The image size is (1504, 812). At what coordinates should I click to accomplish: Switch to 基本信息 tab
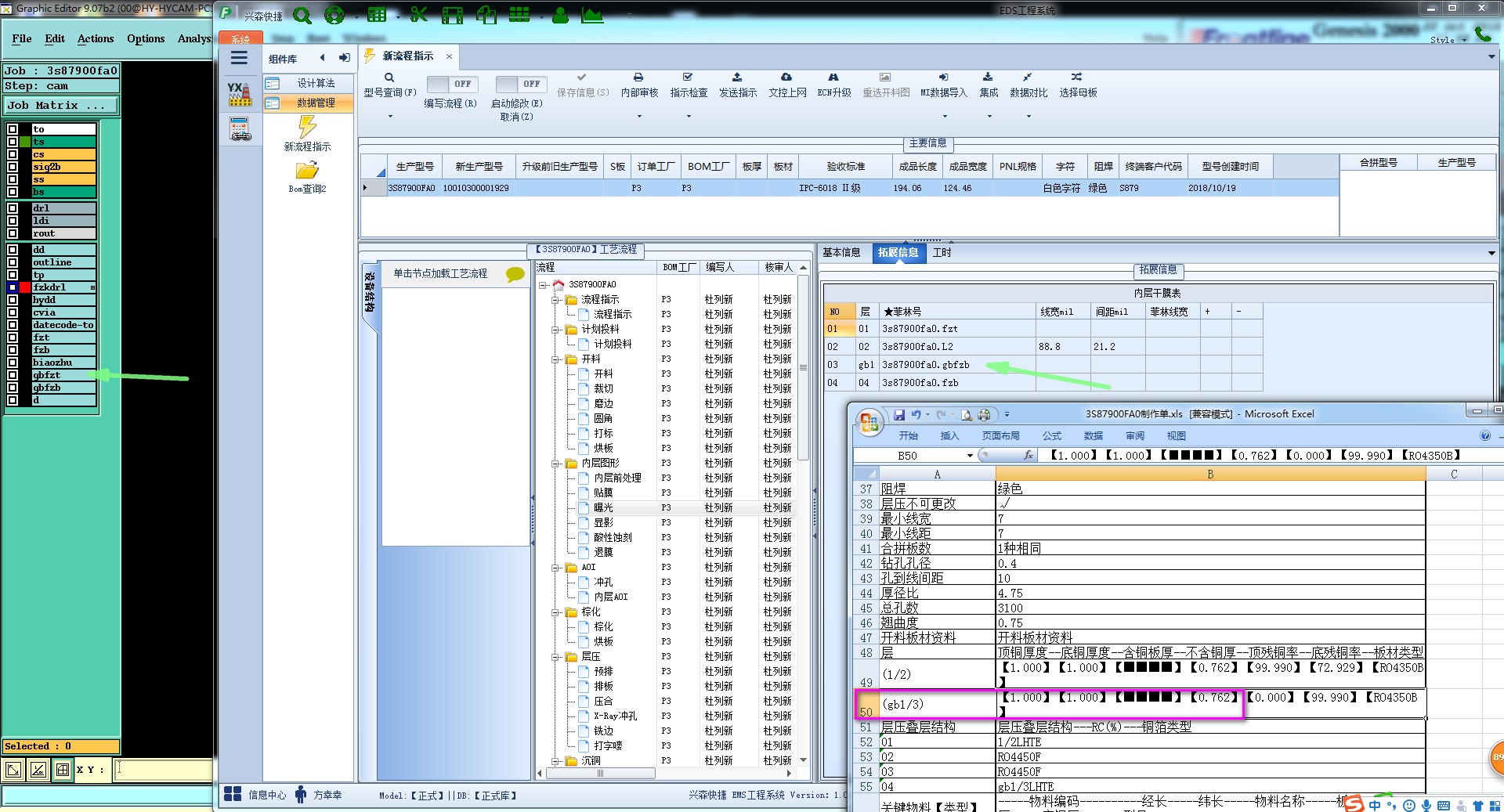click(x=841, y=252)
